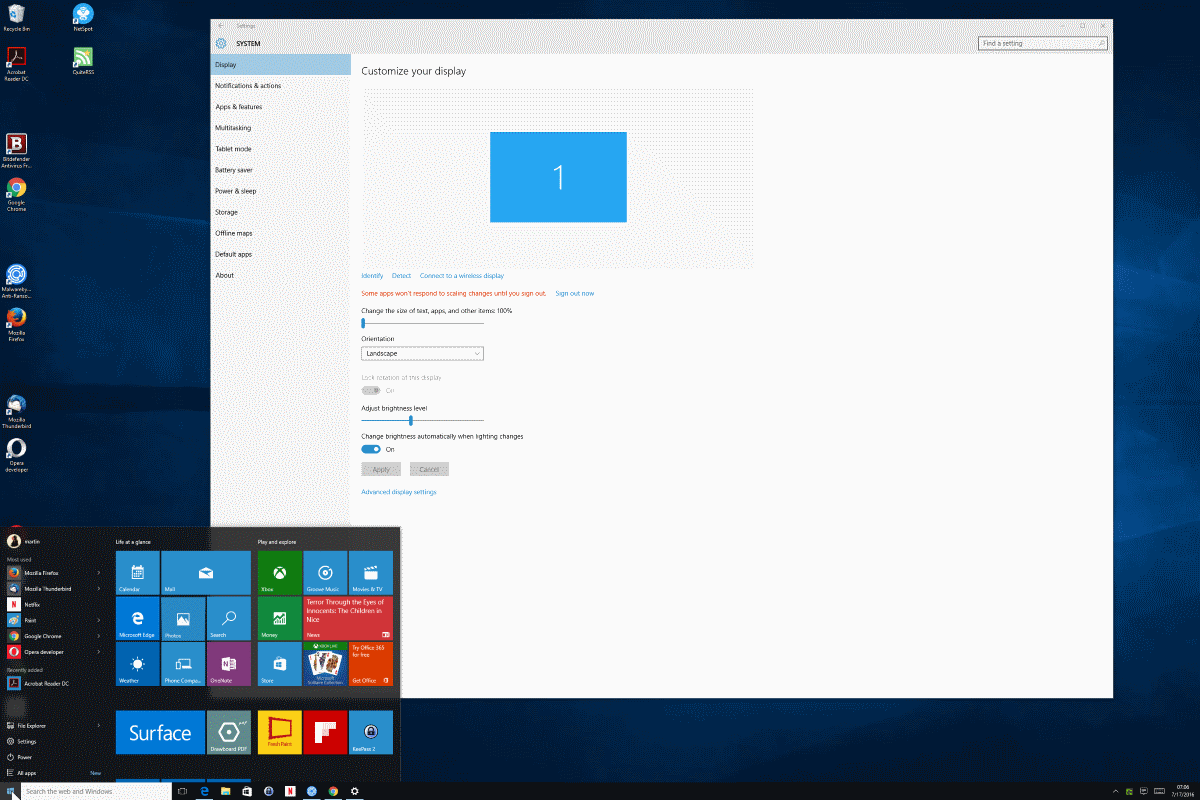Open the Mail tile in Start menu

206,573
